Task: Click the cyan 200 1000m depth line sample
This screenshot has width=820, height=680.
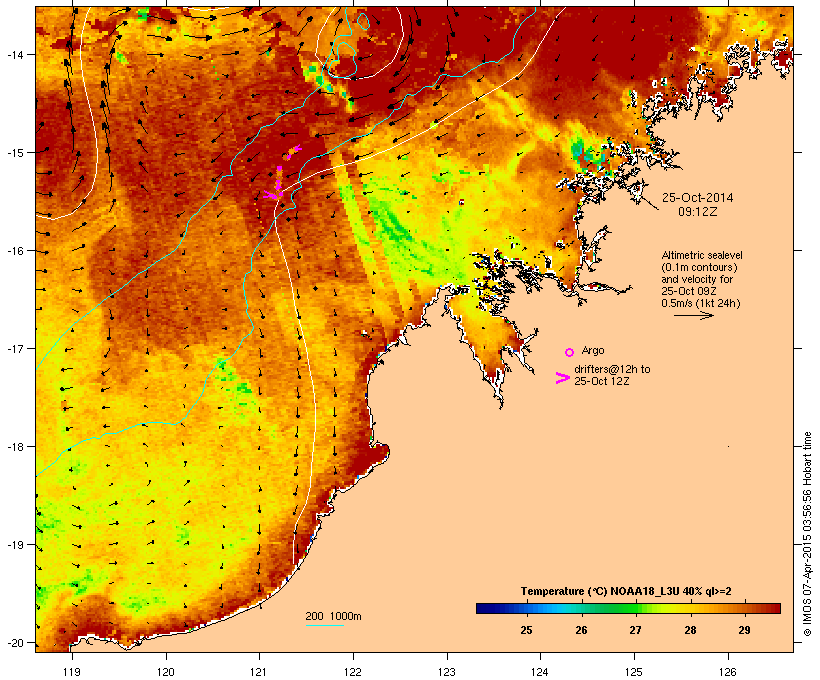Action: 324,625
